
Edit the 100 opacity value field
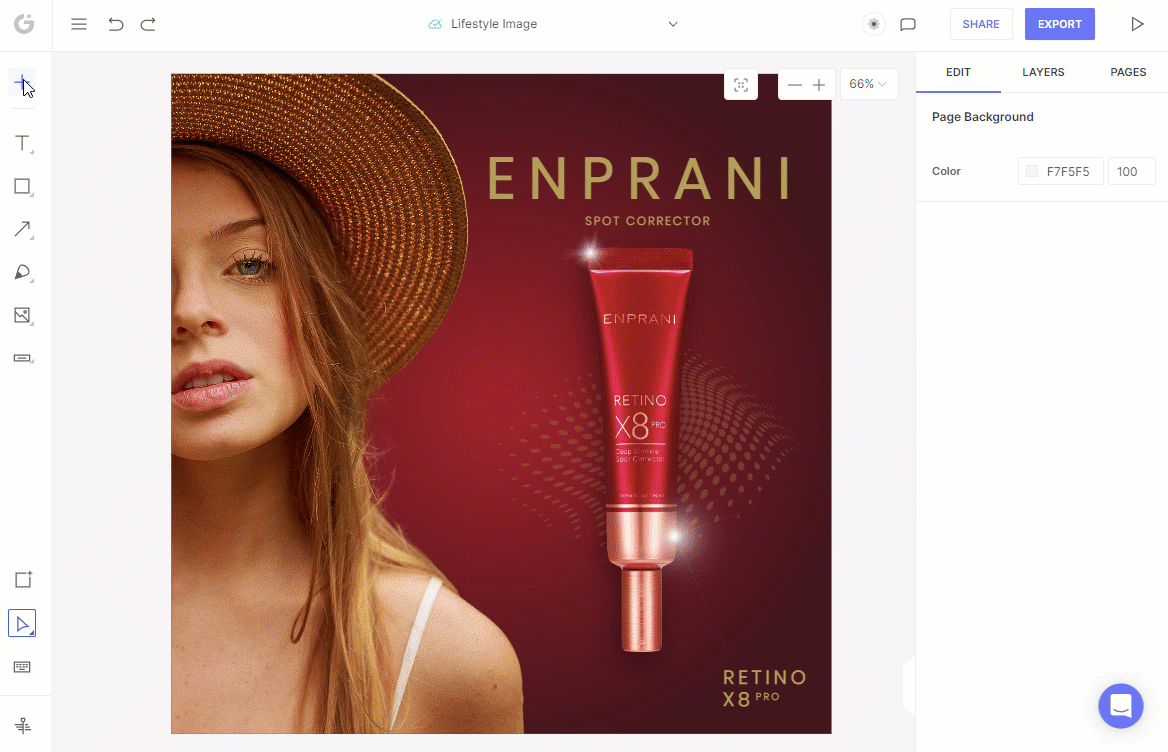tap(1132, 171)
